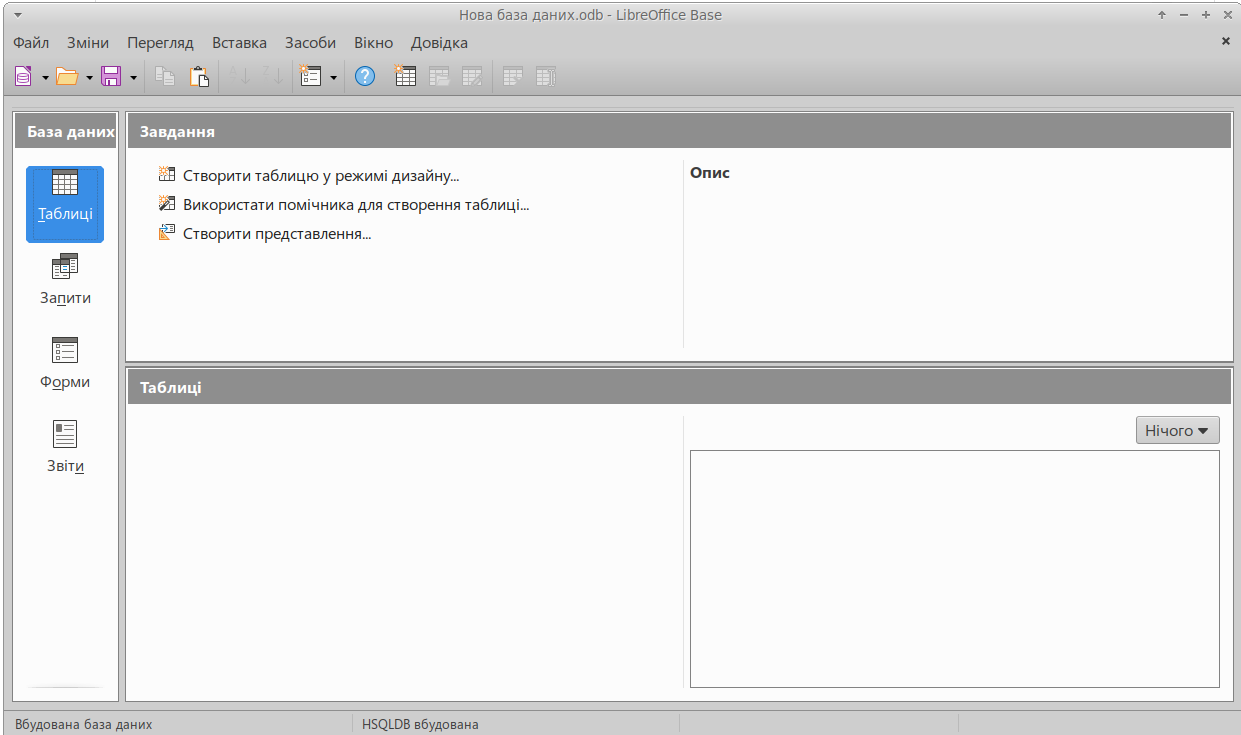
Task: Expand the Save button dropdown arrow
Action: 133,77
